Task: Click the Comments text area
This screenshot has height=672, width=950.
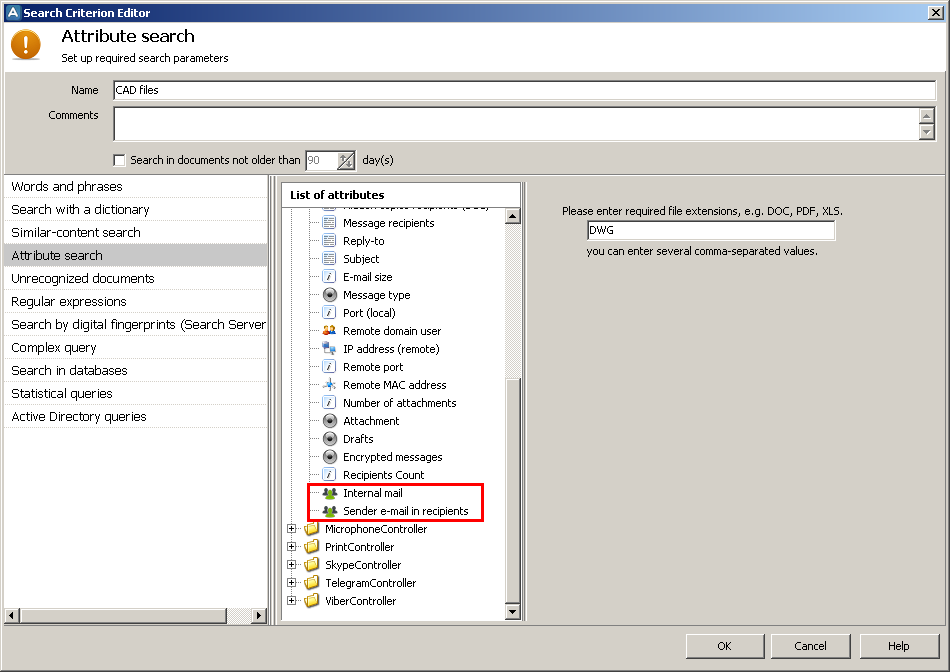Action: (516, 124)
